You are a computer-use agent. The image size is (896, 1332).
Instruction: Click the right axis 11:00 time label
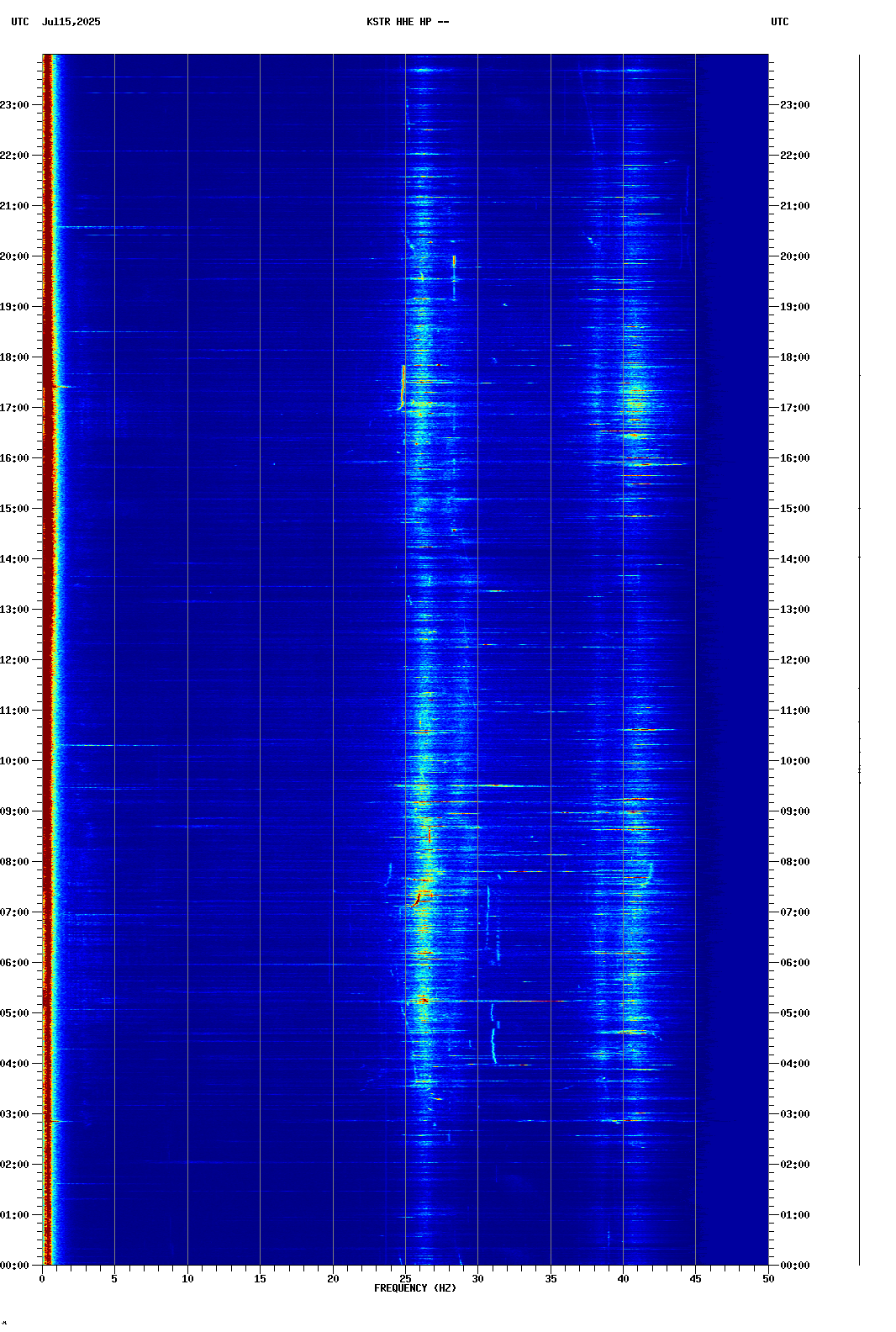click(795, 711)
